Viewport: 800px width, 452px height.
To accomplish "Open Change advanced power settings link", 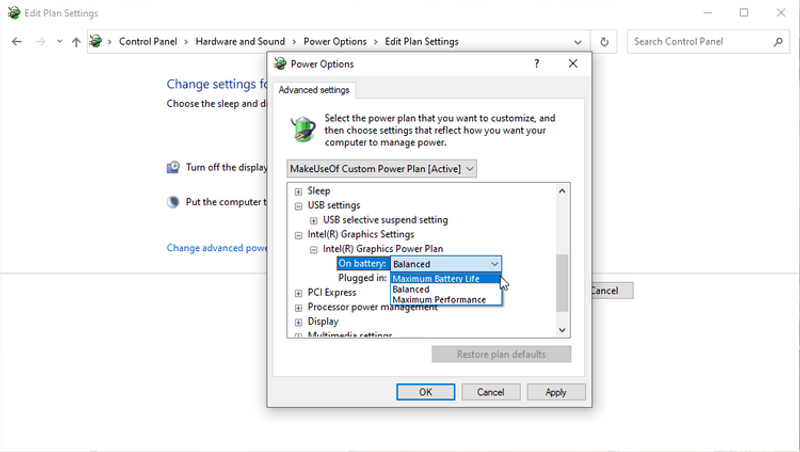I will (x=216, y=248).
